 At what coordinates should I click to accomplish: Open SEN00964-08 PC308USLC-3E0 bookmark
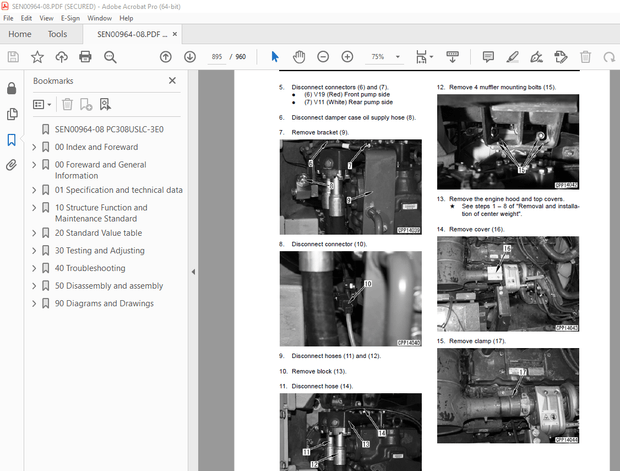click(x=109, y=129)
